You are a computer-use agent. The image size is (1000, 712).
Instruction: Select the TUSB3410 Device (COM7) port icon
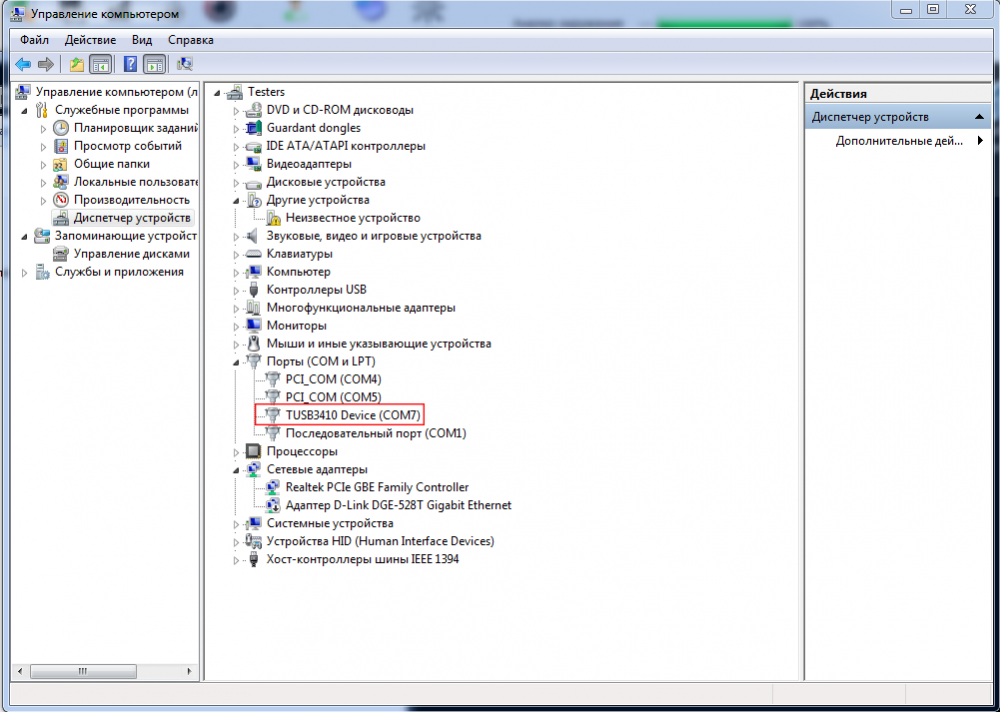pos(271,415)
